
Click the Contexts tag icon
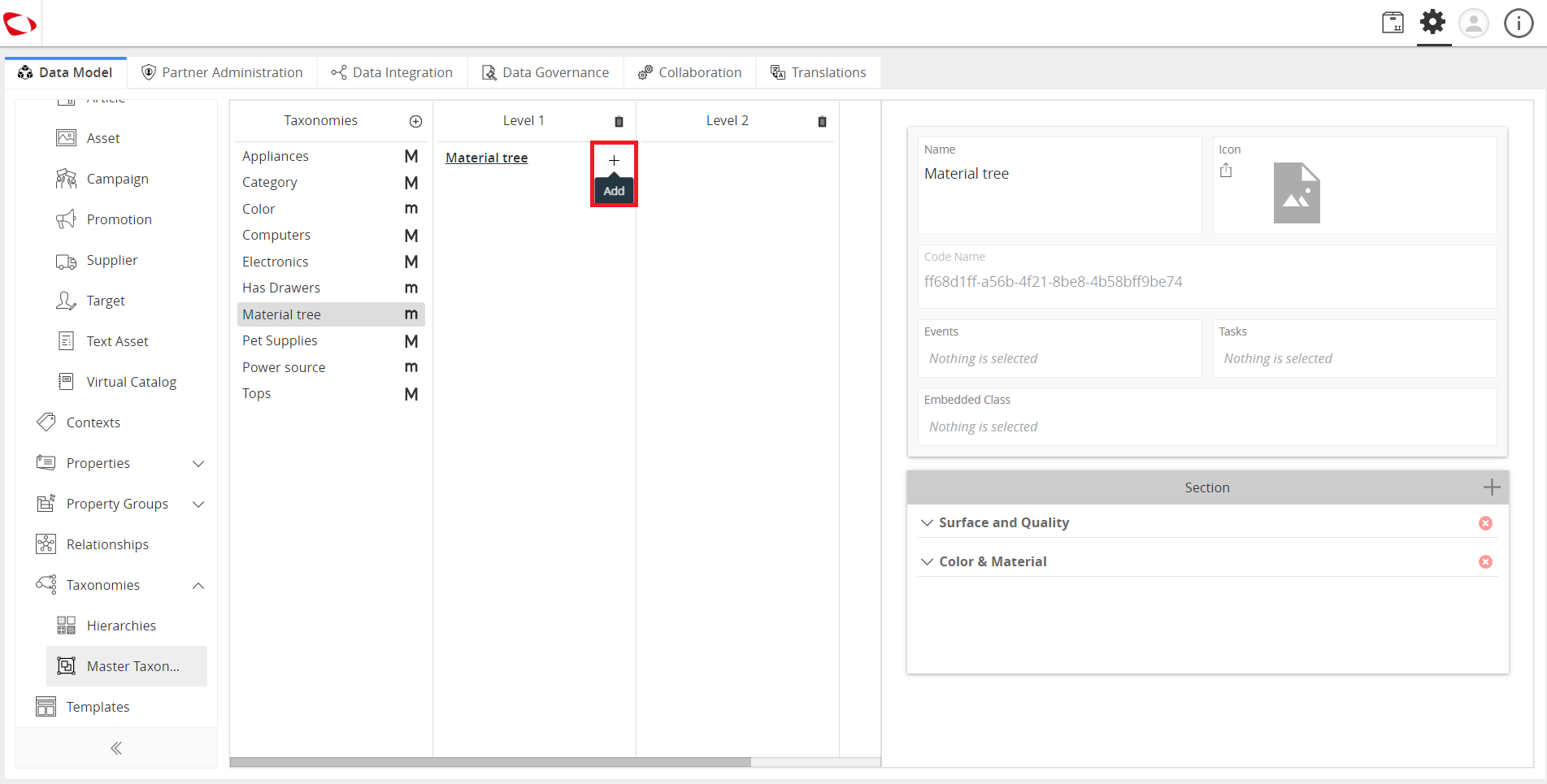46,422
